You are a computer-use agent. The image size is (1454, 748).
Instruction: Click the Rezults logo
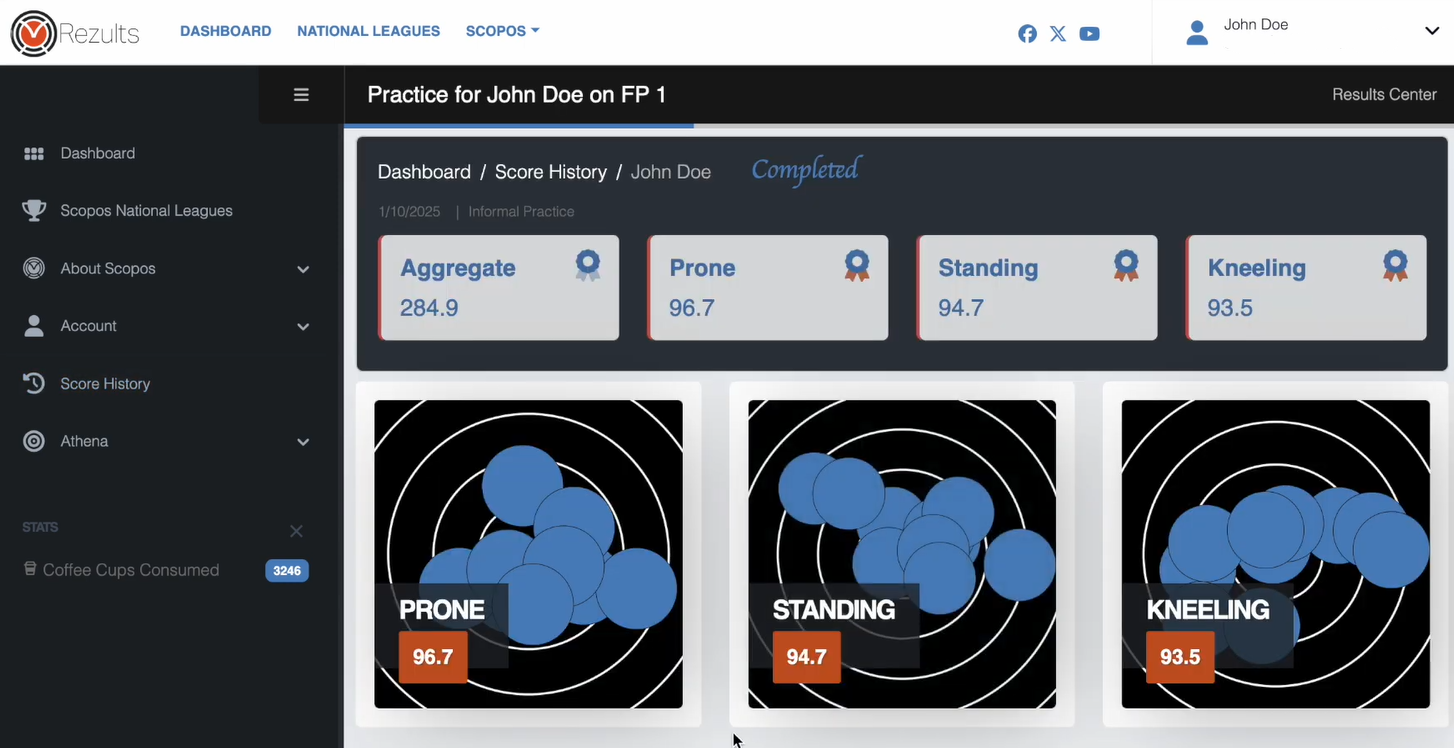(75, 33)
